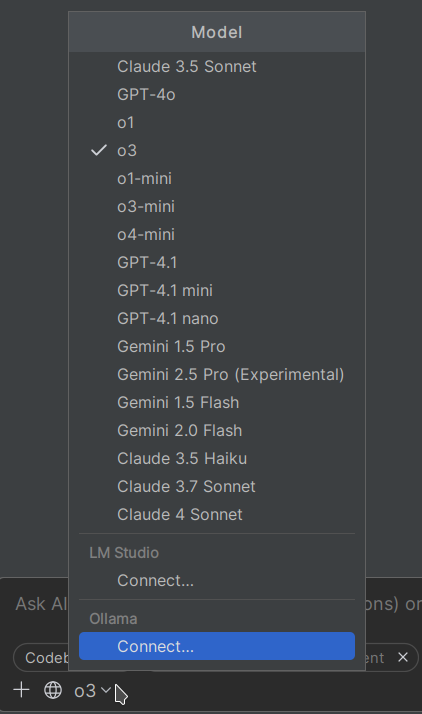Choose Gemini 2.0 Flash model
Viewport: 422px width, 714px height.
click(217, 430)
